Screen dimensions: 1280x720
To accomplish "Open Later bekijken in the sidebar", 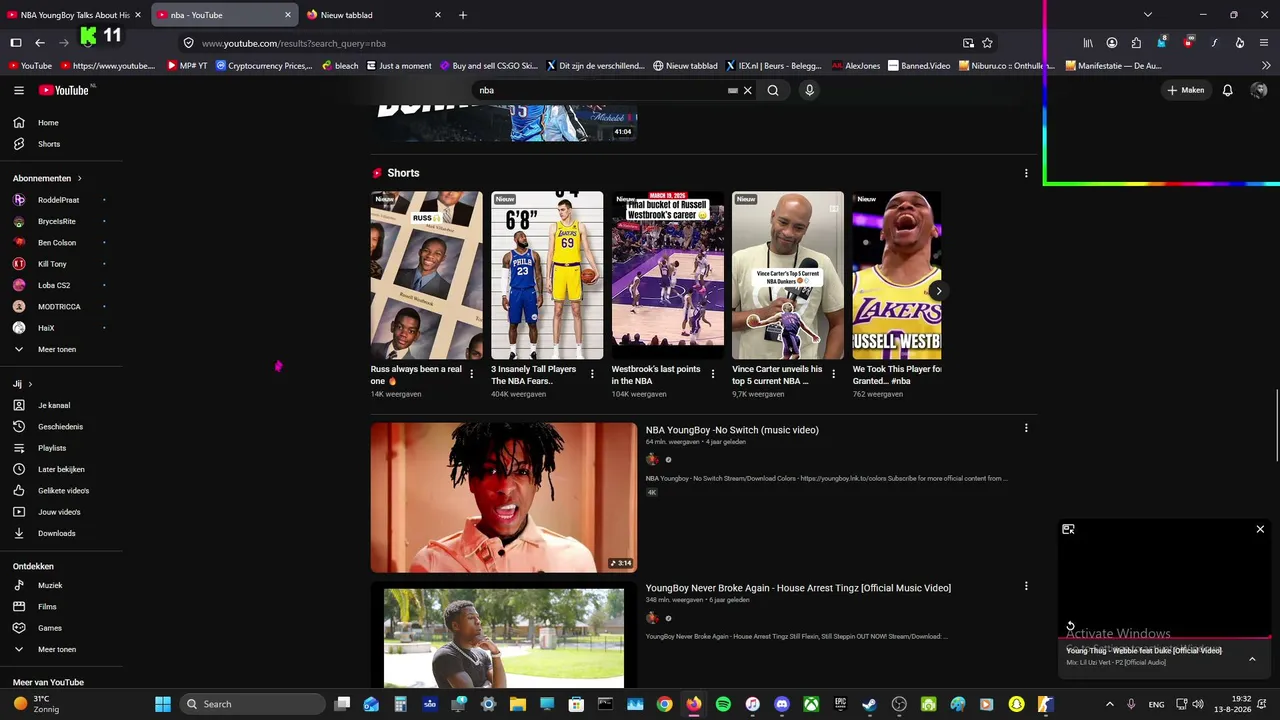I will [x=61, y=469].
